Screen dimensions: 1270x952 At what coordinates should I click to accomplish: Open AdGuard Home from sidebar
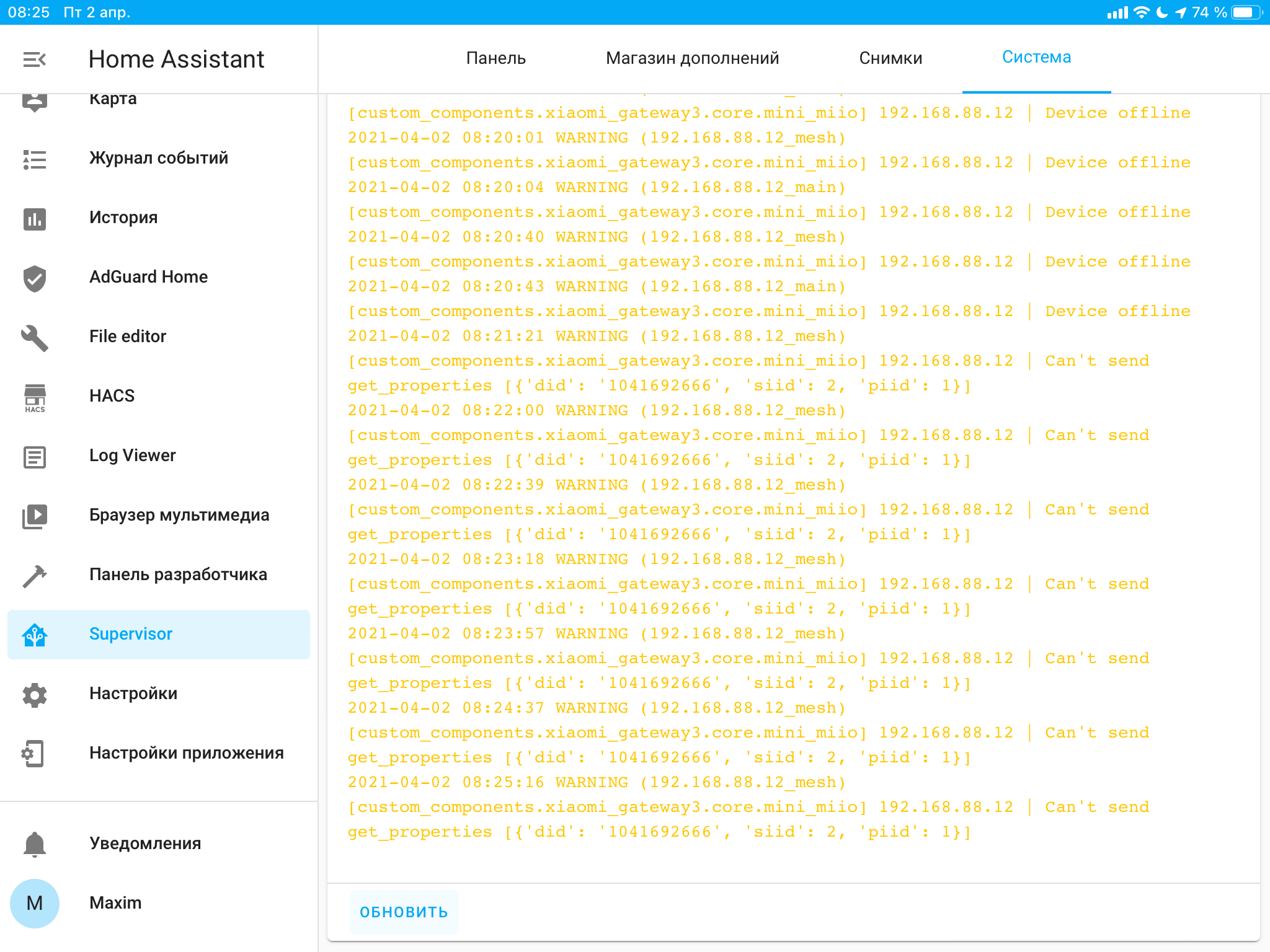pos(159,277)
